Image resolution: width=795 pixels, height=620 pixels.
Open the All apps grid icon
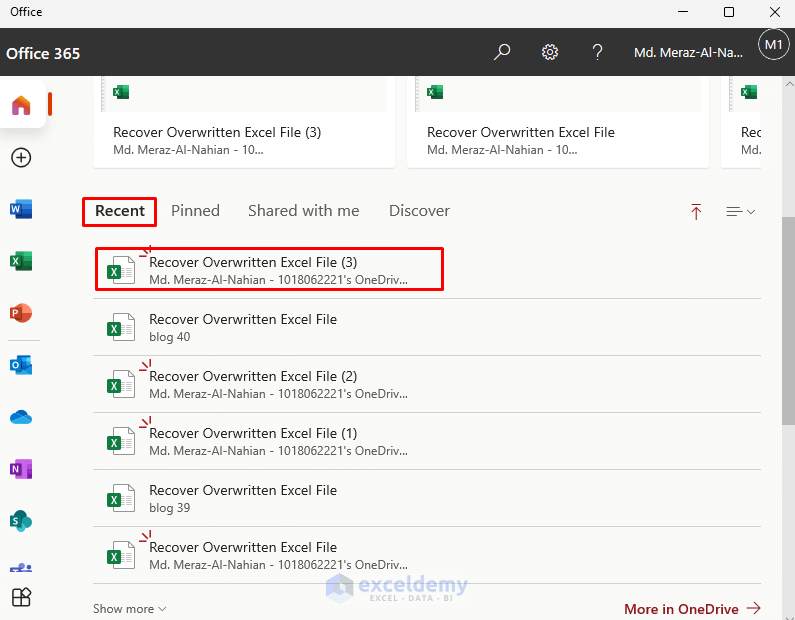pyautogui.click(x=21, y=597)
